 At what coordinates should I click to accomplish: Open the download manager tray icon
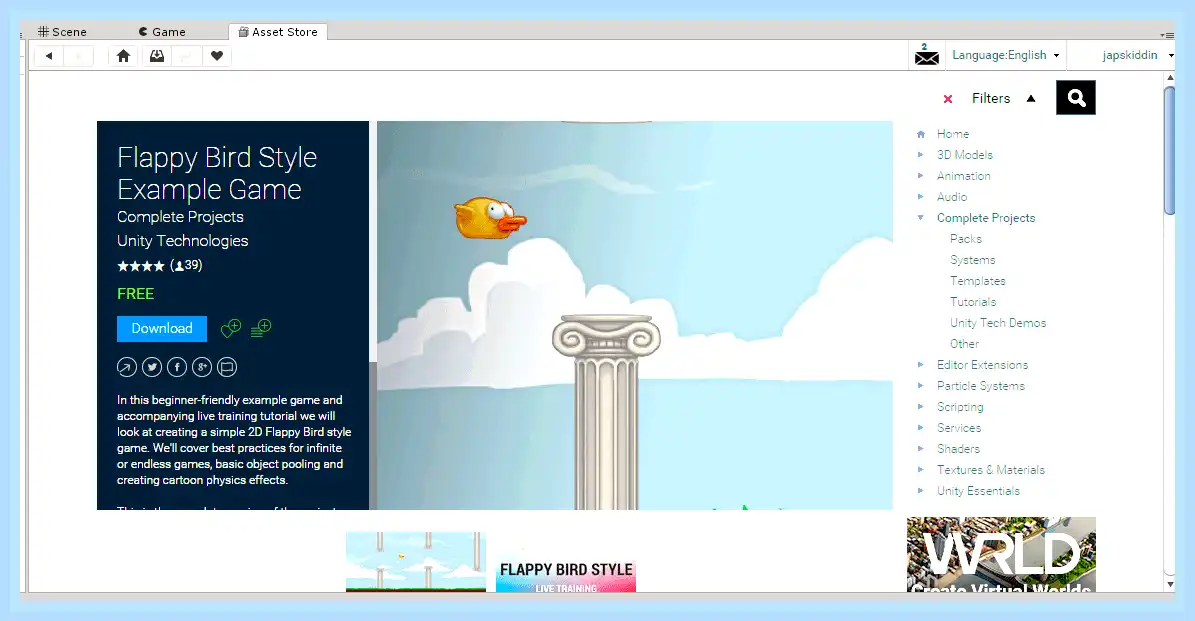[156, 56]
